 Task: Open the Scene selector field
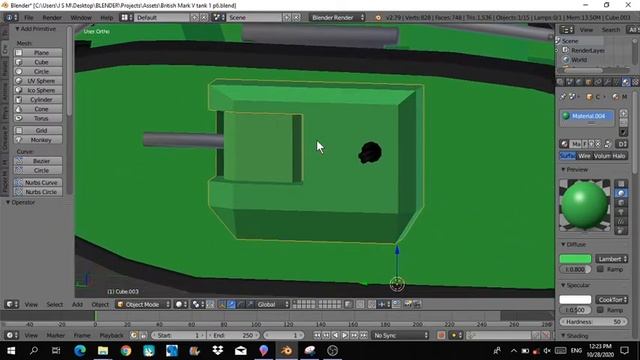point(254,18)
